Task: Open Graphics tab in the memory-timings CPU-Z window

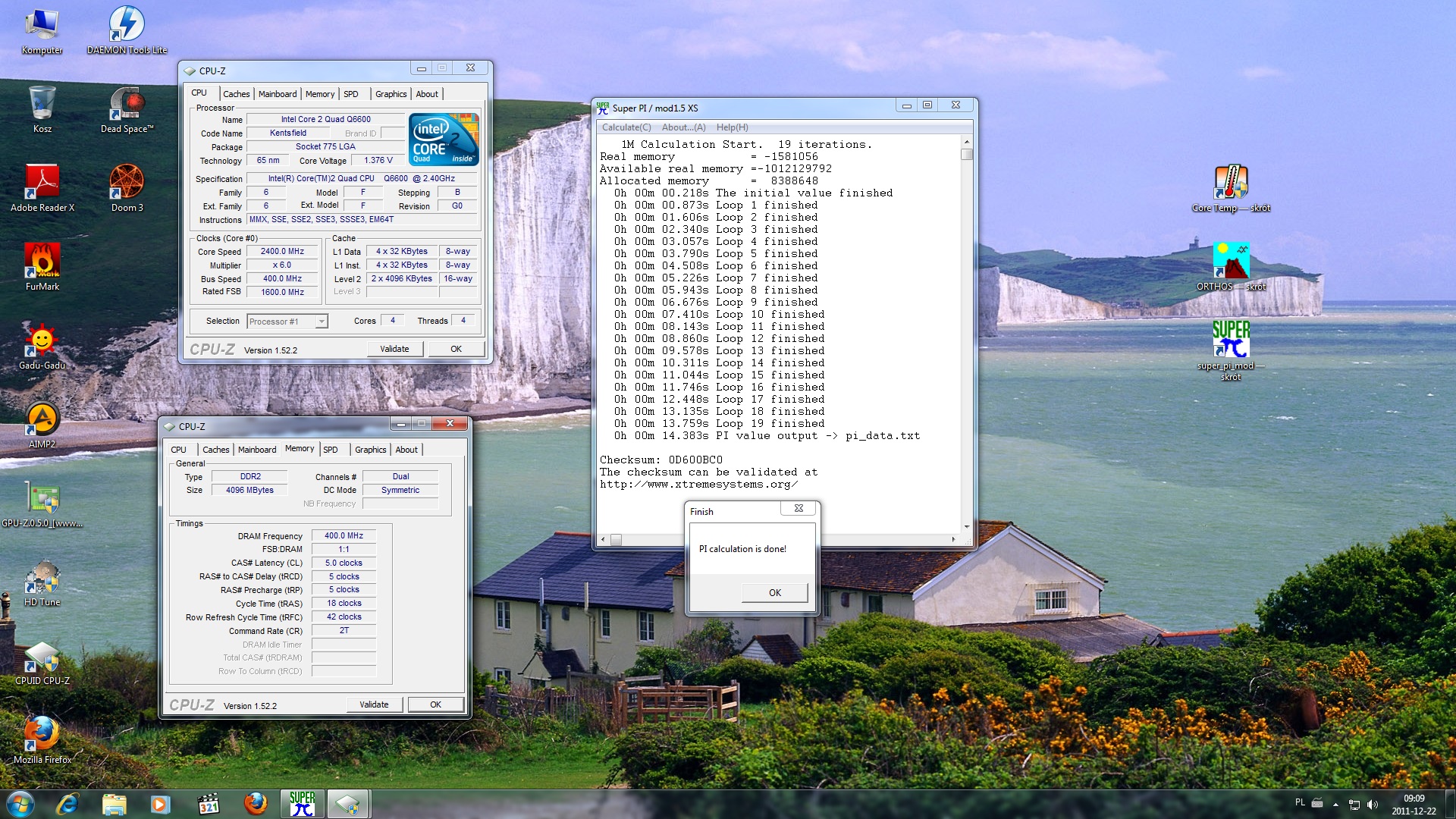Action: (370, 450)
